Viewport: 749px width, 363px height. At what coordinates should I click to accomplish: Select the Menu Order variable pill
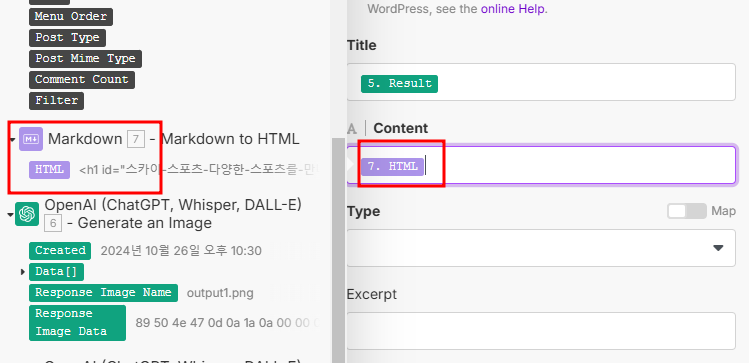(71, 17)
